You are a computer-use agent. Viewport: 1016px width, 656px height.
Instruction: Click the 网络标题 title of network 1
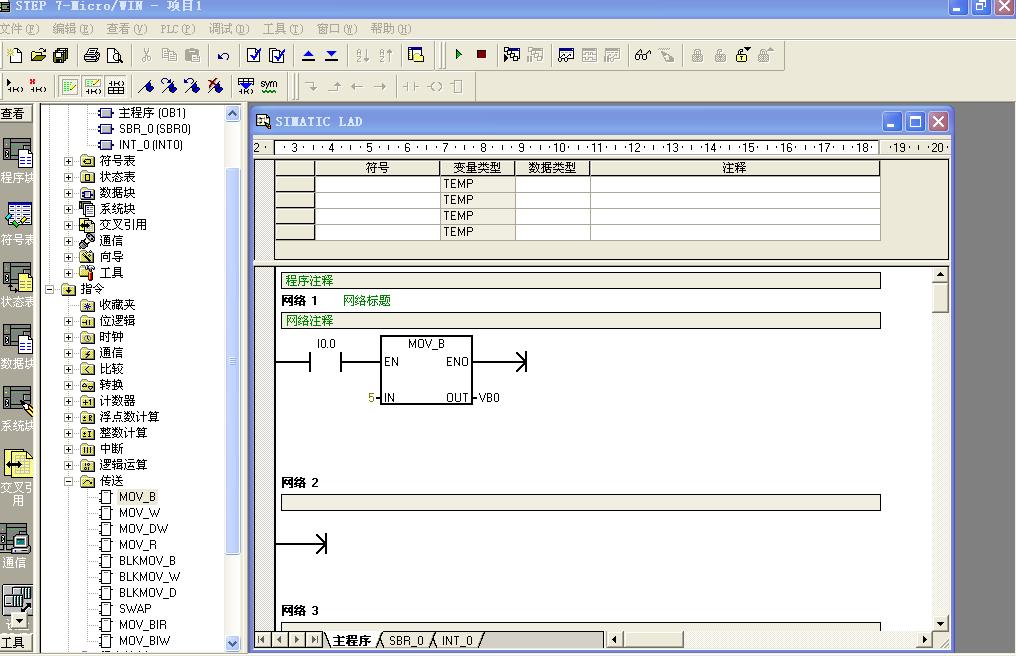pos(366,301)
